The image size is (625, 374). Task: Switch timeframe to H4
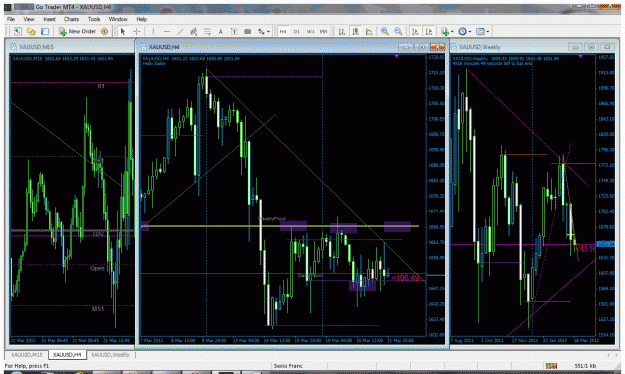[283, 31]
